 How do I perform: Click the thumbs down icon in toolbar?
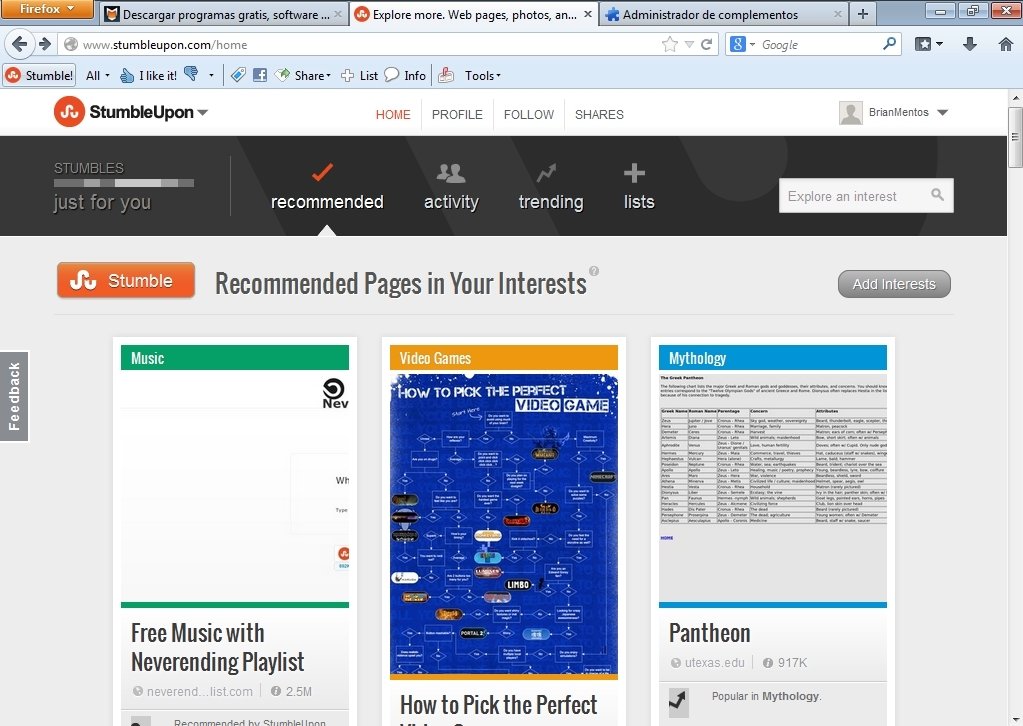pos(191,74)
